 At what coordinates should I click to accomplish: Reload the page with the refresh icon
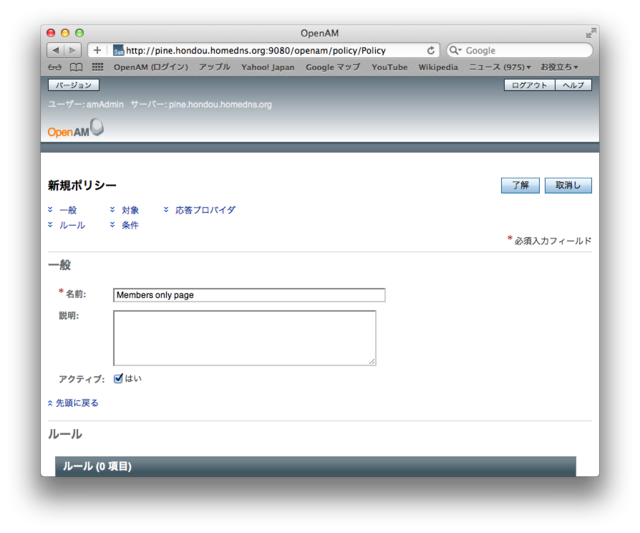point(431,50)
